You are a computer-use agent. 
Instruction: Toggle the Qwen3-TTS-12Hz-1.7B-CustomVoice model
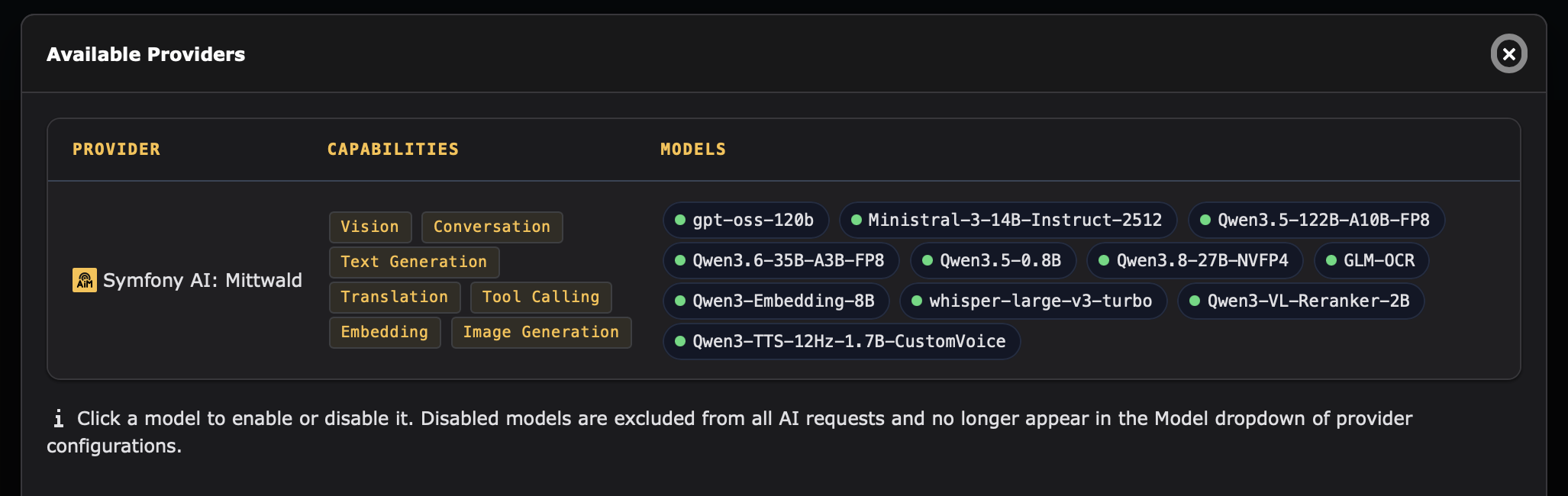842,342
